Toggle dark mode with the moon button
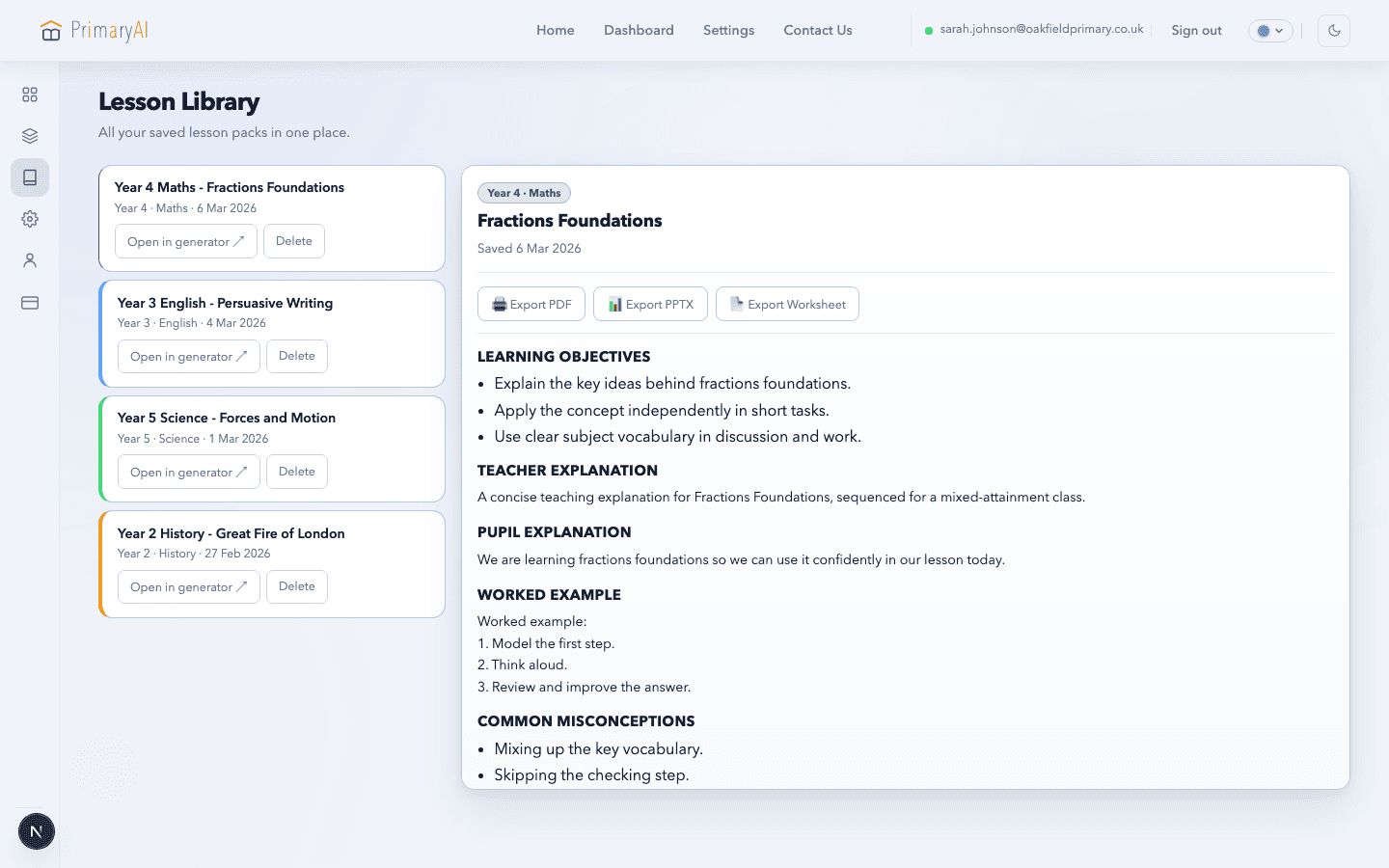The width and height of the screenshot is (1389, 868). coord(1334,30)
